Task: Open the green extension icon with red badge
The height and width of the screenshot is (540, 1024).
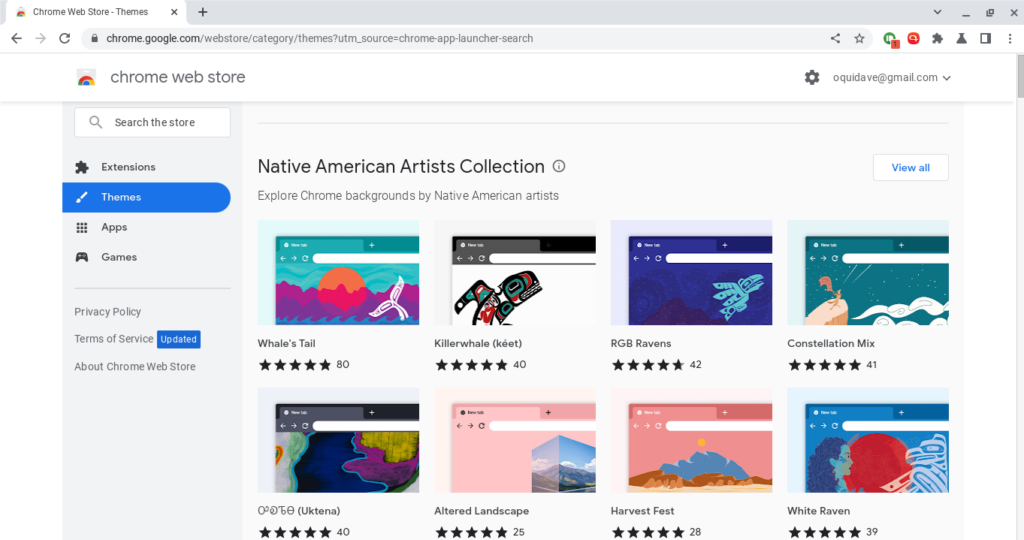Action: (890, 39)
